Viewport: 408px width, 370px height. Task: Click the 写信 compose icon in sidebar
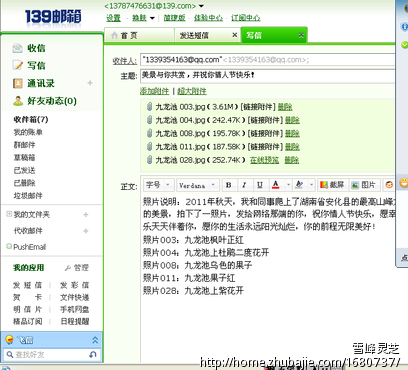(x=17, y=65)
